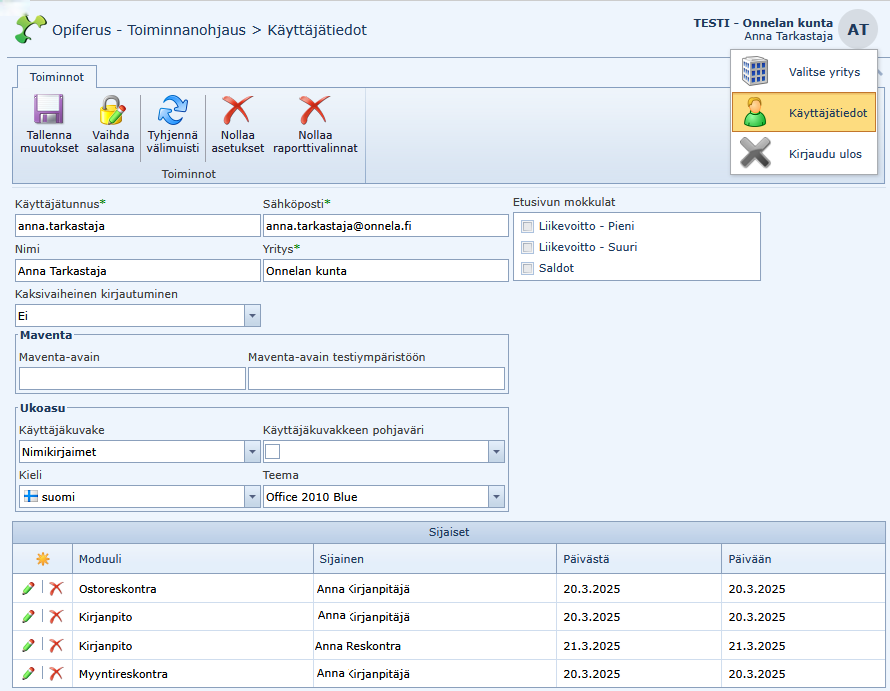890x691 pixels.
Task: Click Tyhjennä välimuisti refresh icon
Action: [x=173, y=110]
